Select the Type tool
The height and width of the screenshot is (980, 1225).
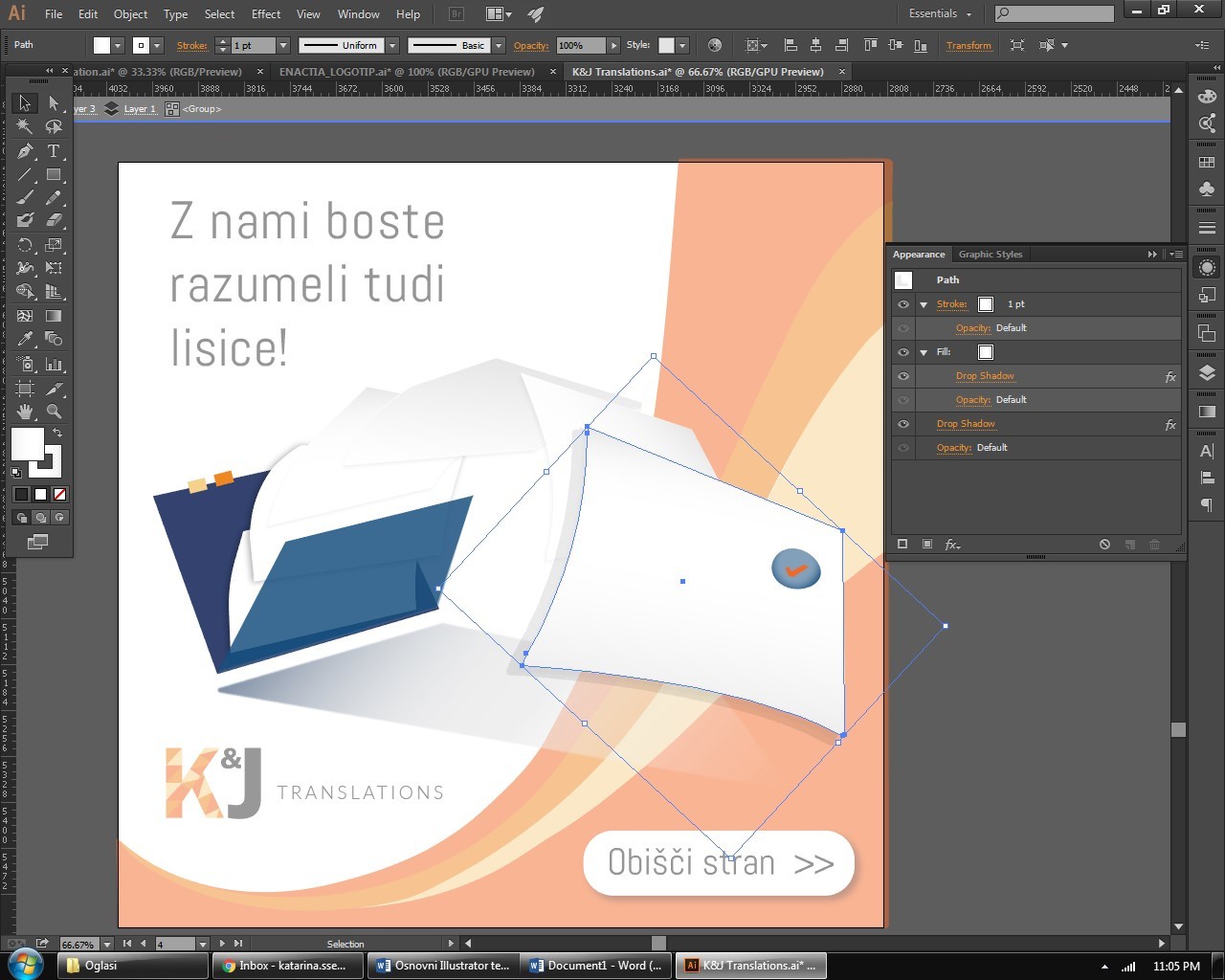coord(54,151)
